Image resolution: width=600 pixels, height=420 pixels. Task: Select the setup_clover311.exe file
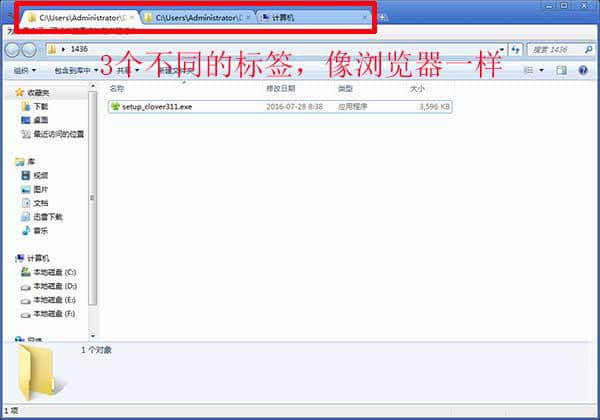click(280, 107)
